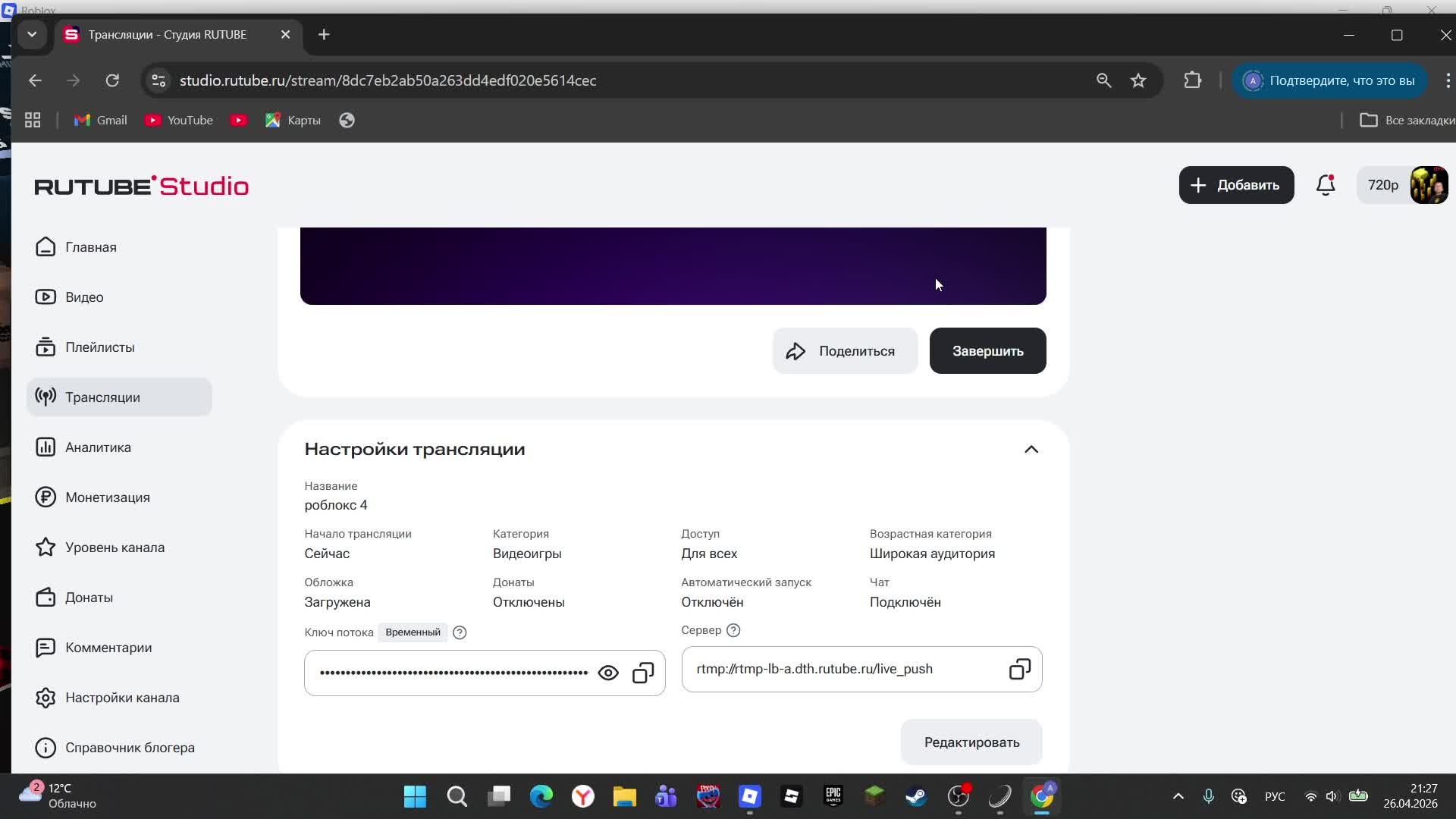Open Аналитика in the sidebar
This screenshot has width=1456, height=819.
98,447
